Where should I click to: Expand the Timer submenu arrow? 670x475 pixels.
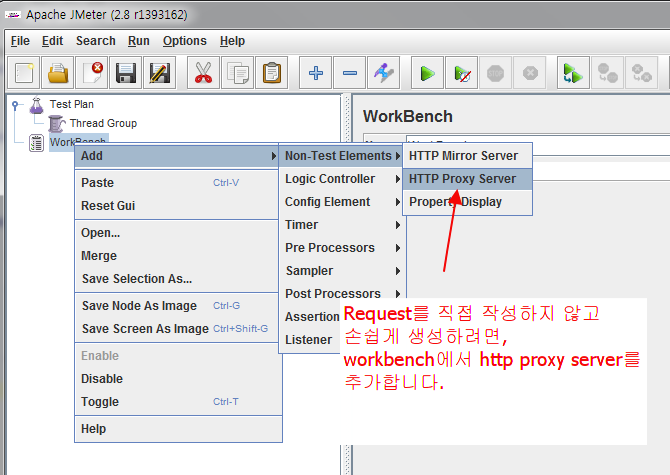pos(398,225)
